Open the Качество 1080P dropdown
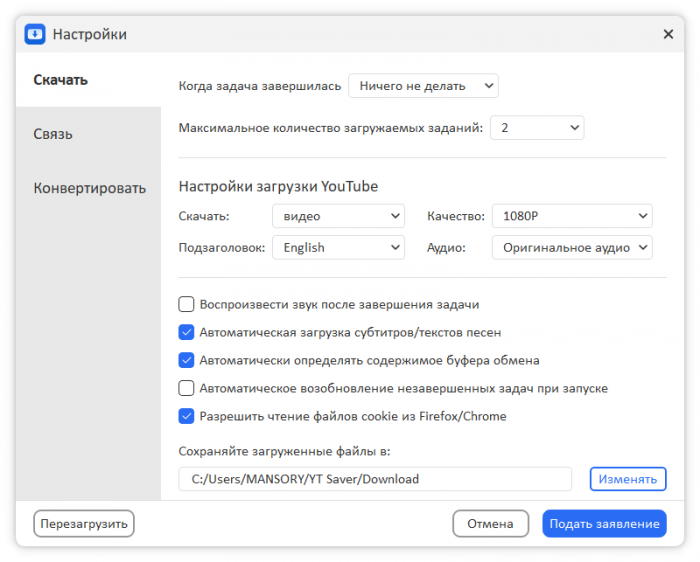Image resolution: width=700 pixels, height=562 pixels. 571,216
